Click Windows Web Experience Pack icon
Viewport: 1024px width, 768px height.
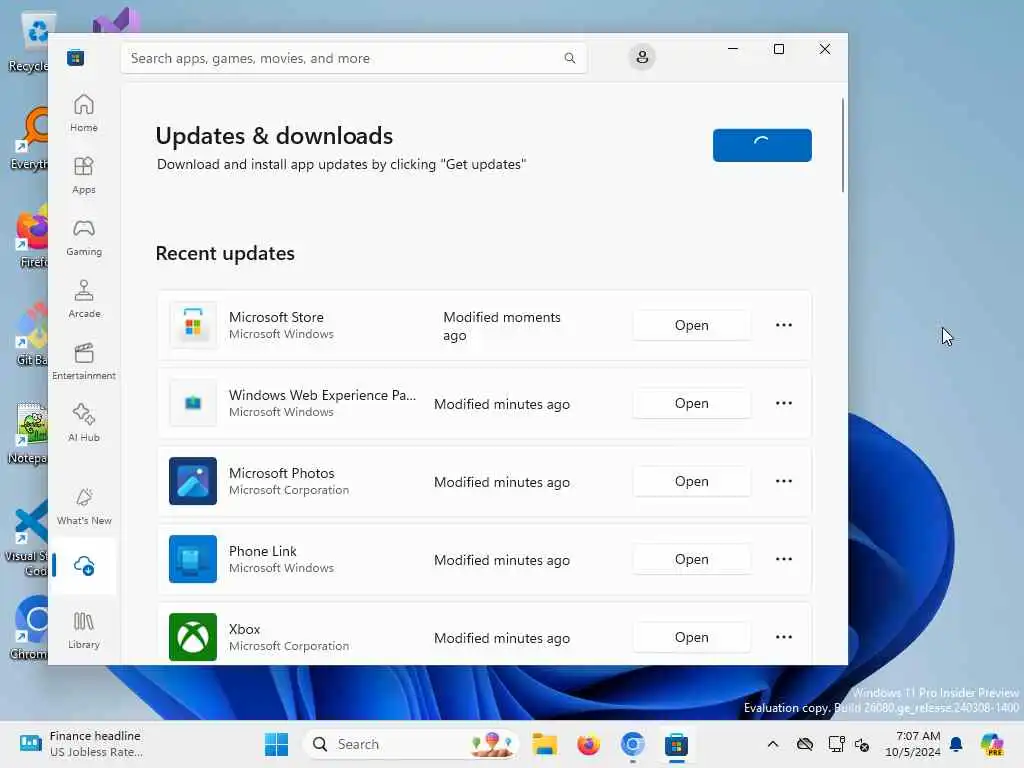[193, 403]
